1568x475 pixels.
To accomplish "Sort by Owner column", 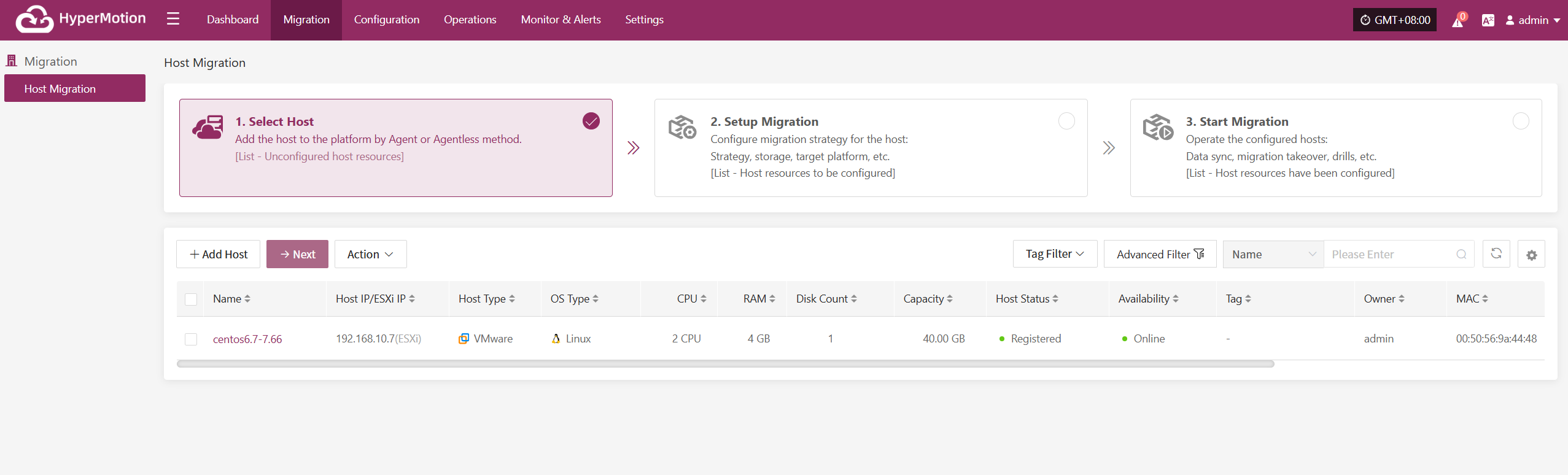I will point(1402,299).
